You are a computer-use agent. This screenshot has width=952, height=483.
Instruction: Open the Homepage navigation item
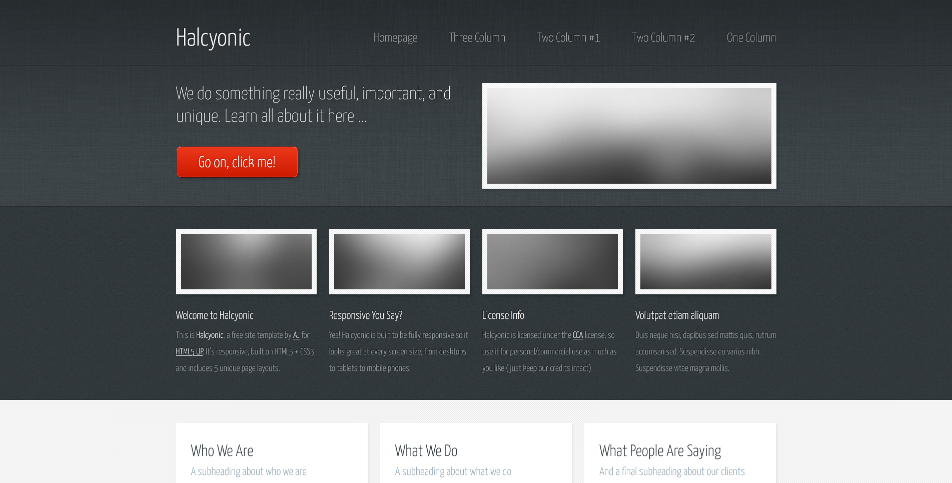pyautogui.click(x=395, y=38)
